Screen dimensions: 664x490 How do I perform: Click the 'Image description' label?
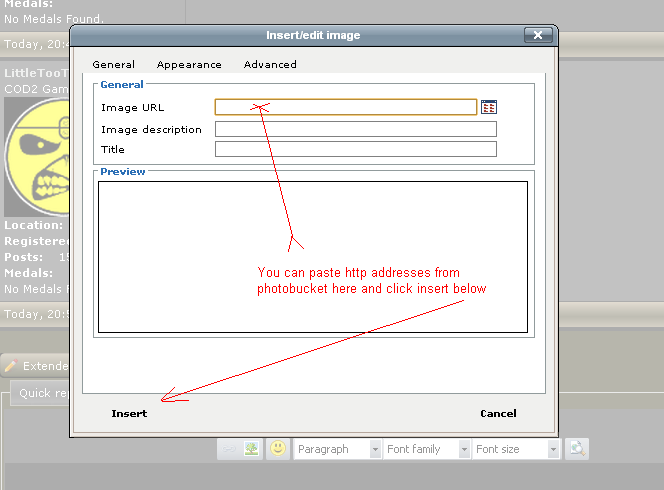click(151, 130)
